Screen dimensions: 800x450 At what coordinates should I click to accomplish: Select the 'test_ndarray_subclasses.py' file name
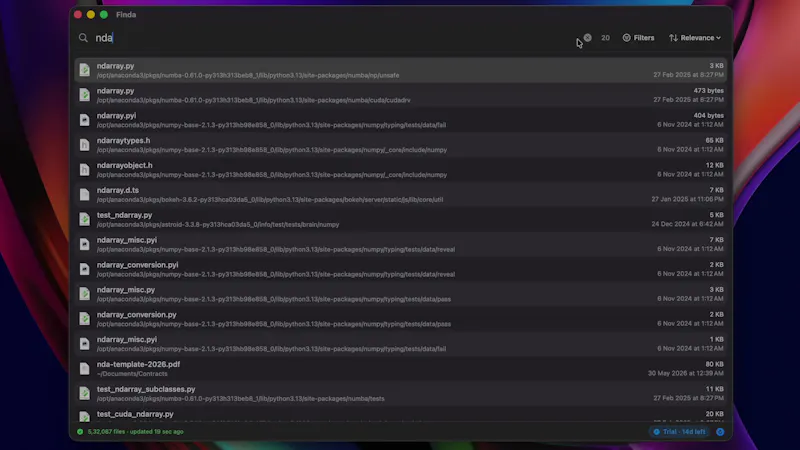point(146,389)
